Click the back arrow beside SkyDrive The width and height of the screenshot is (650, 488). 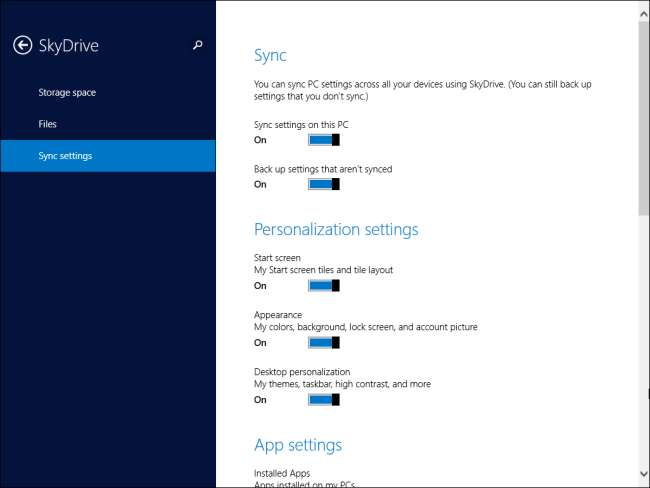(22, 45)
